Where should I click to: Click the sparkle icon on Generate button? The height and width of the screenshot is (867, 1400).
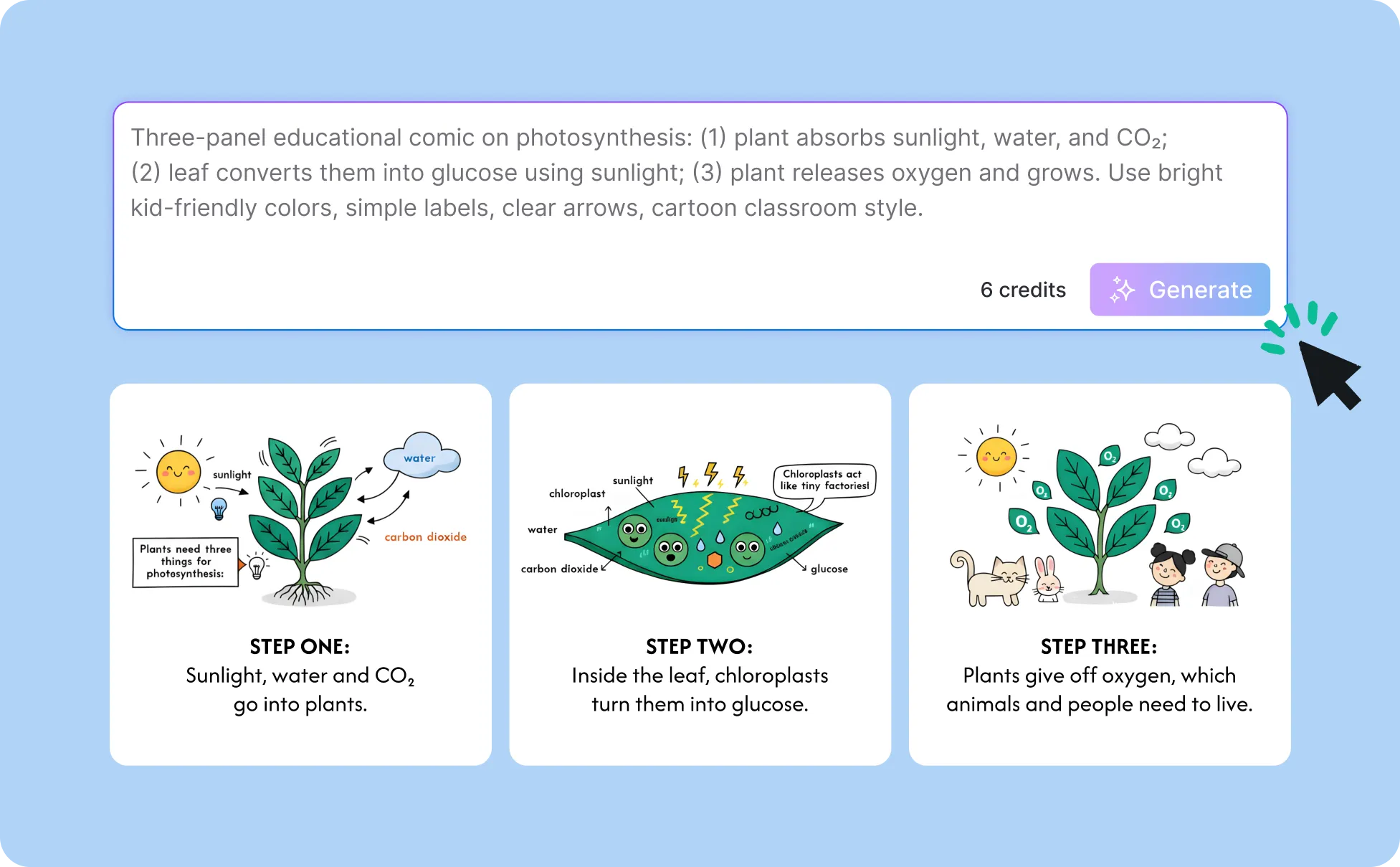click(x=1122, y=290)
